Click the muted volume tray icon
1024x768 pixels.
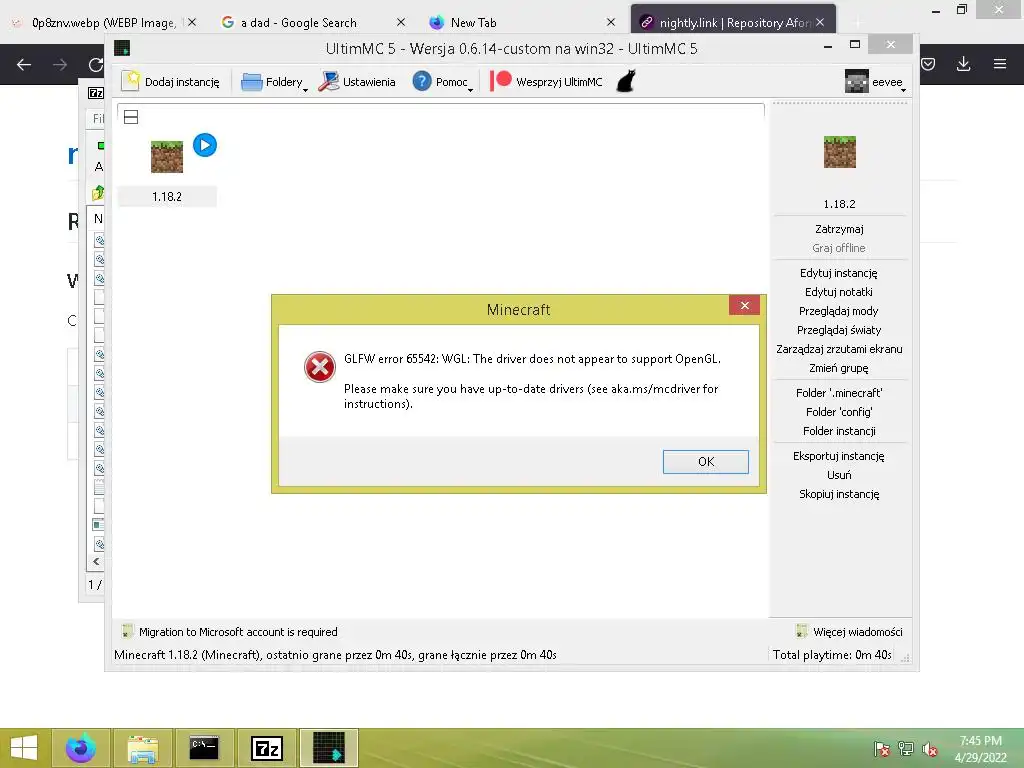click(x=930, y=749)
